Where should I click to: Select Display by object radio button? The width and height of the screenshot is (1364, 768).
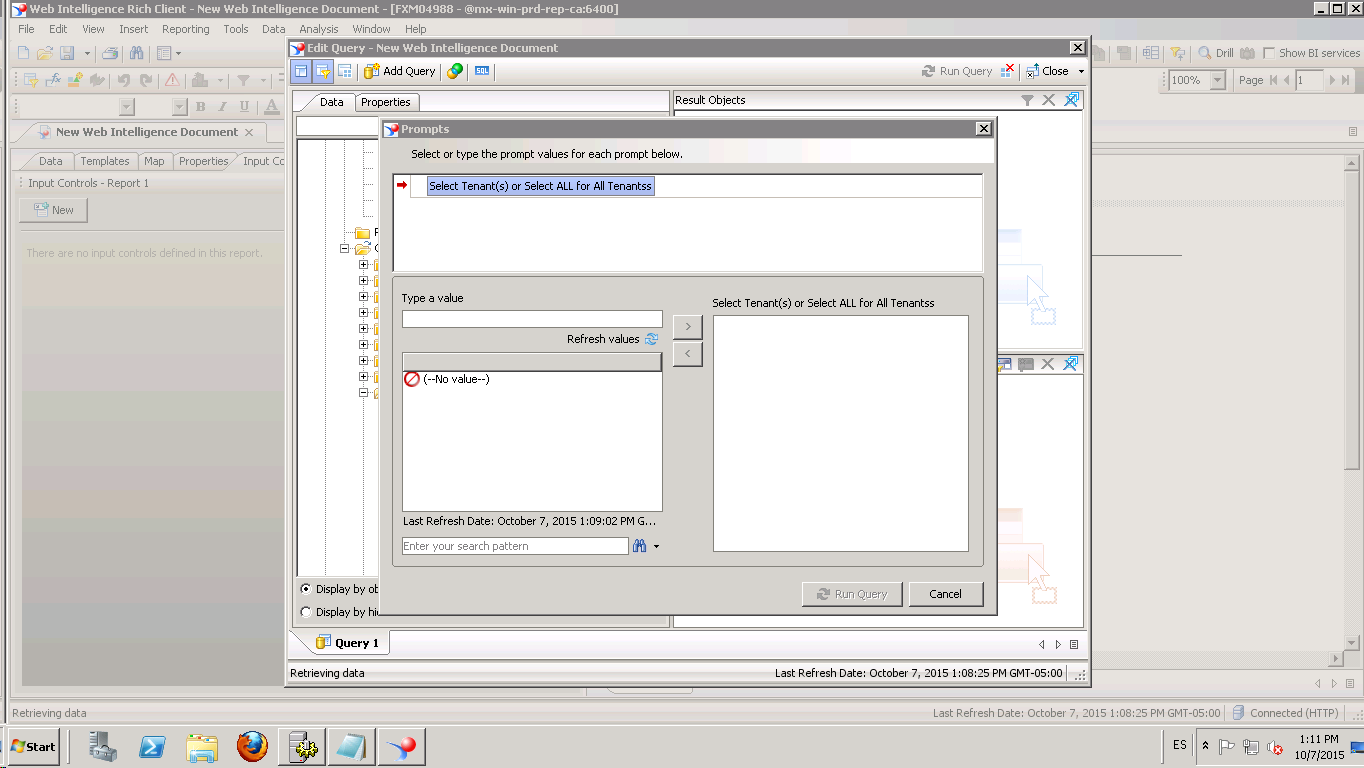pos(306,589)
